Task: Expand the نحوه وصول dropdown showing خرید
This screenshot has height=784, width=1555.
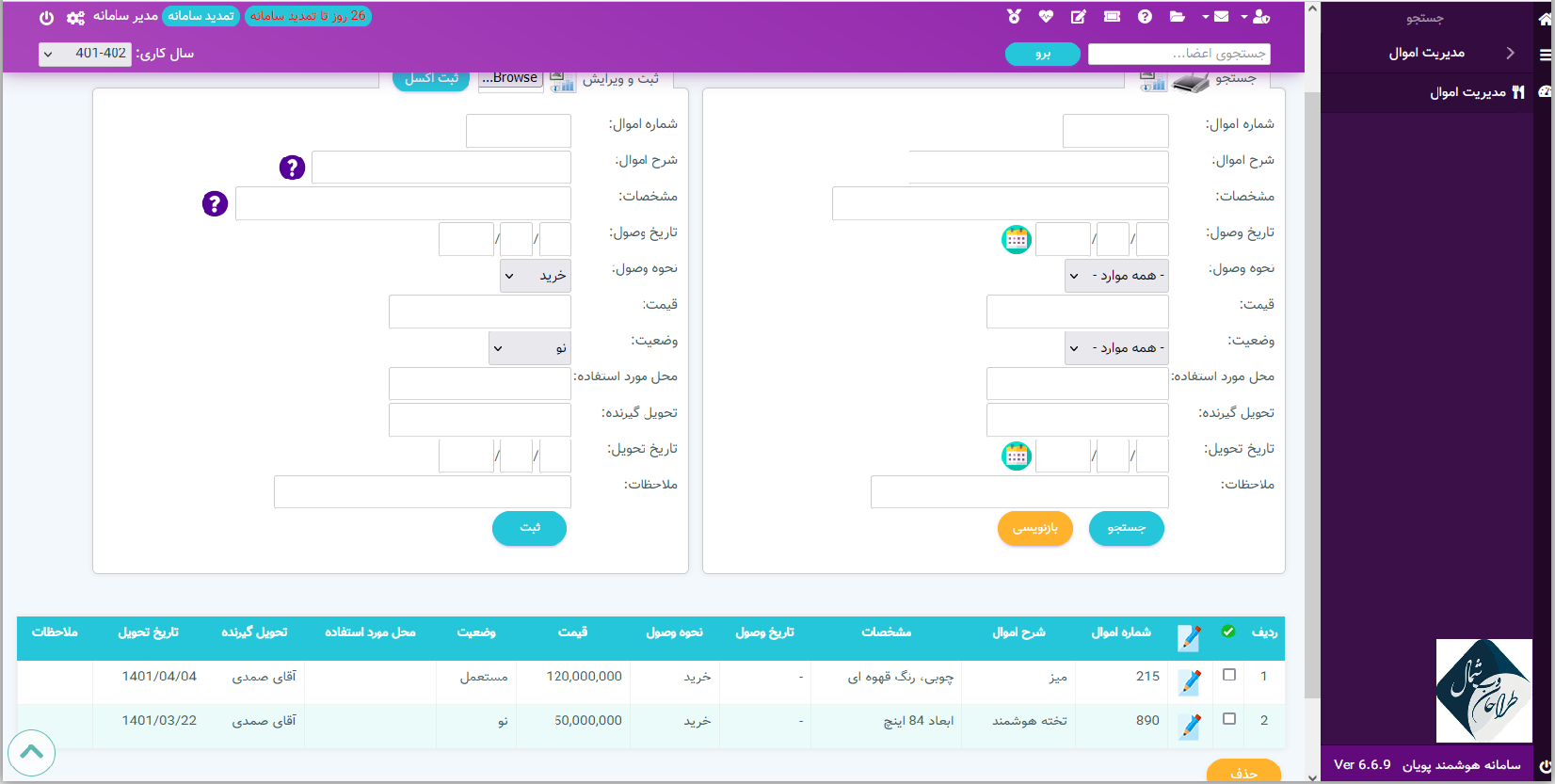Action: (535, 276)
